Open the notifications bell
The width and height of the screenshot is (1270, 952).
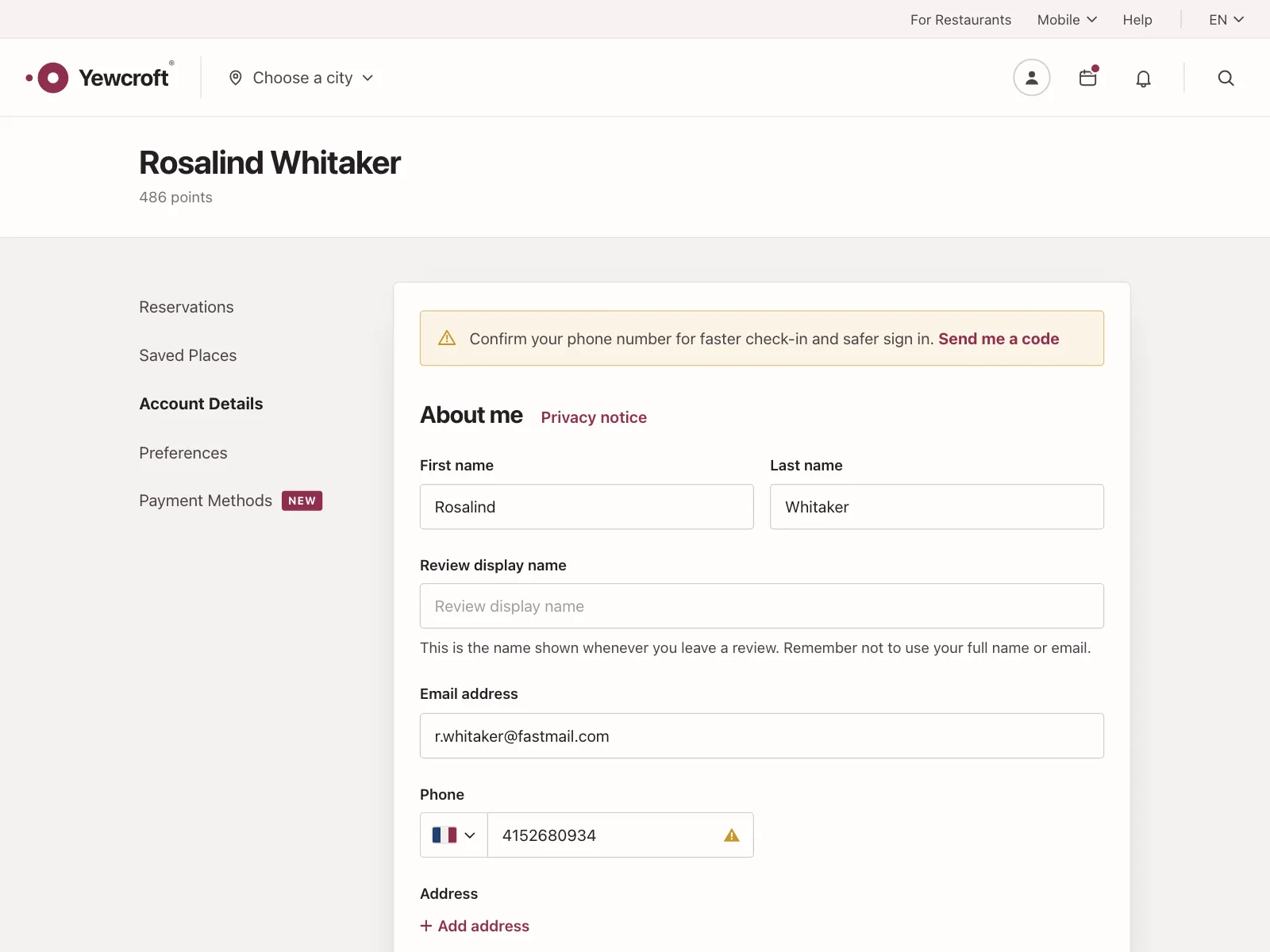(x=1143, y=78)
